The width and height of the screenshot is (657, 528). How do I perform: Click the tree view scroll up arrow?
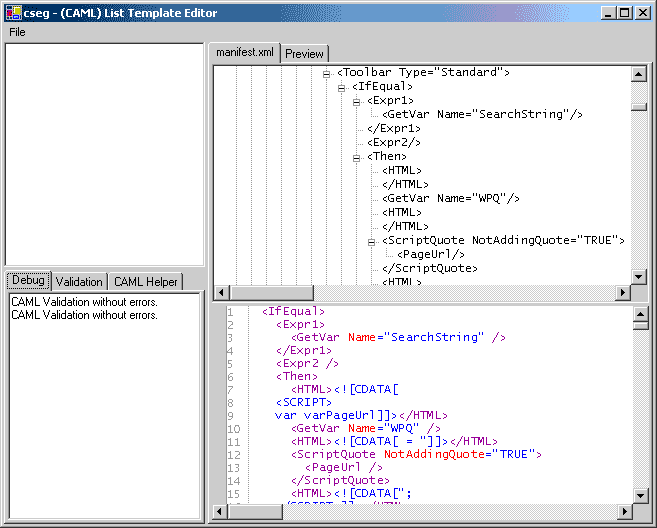click(639, 74)
